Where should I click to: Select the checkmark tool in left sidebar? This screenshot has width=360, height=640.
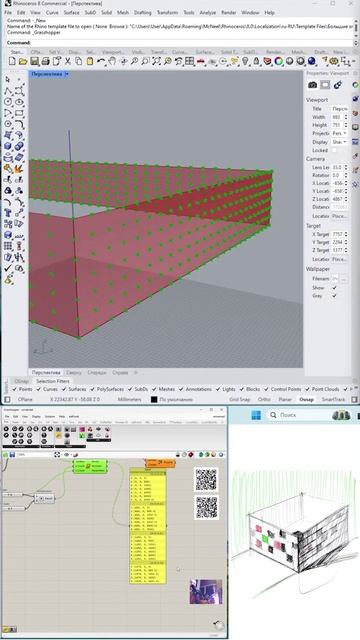point(8,268)
